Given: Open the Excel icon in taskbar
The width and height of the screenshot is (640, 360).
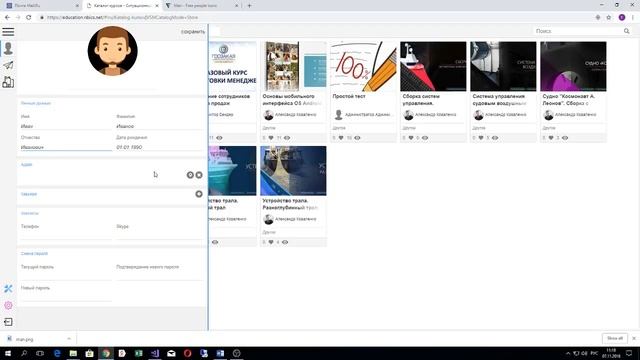Looking at the screenshot, I should click(x=139, y=353).
